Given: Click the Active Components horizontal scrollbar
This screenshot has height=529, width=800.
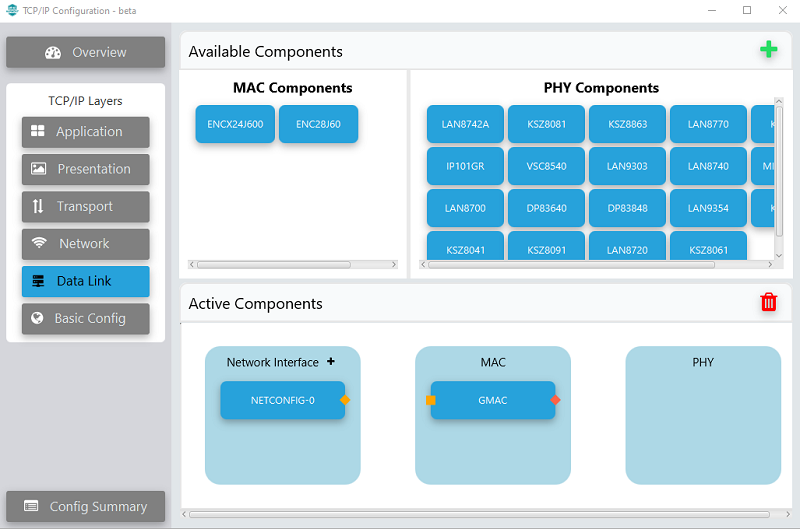Looking at the screenshot, I should 479,514.
